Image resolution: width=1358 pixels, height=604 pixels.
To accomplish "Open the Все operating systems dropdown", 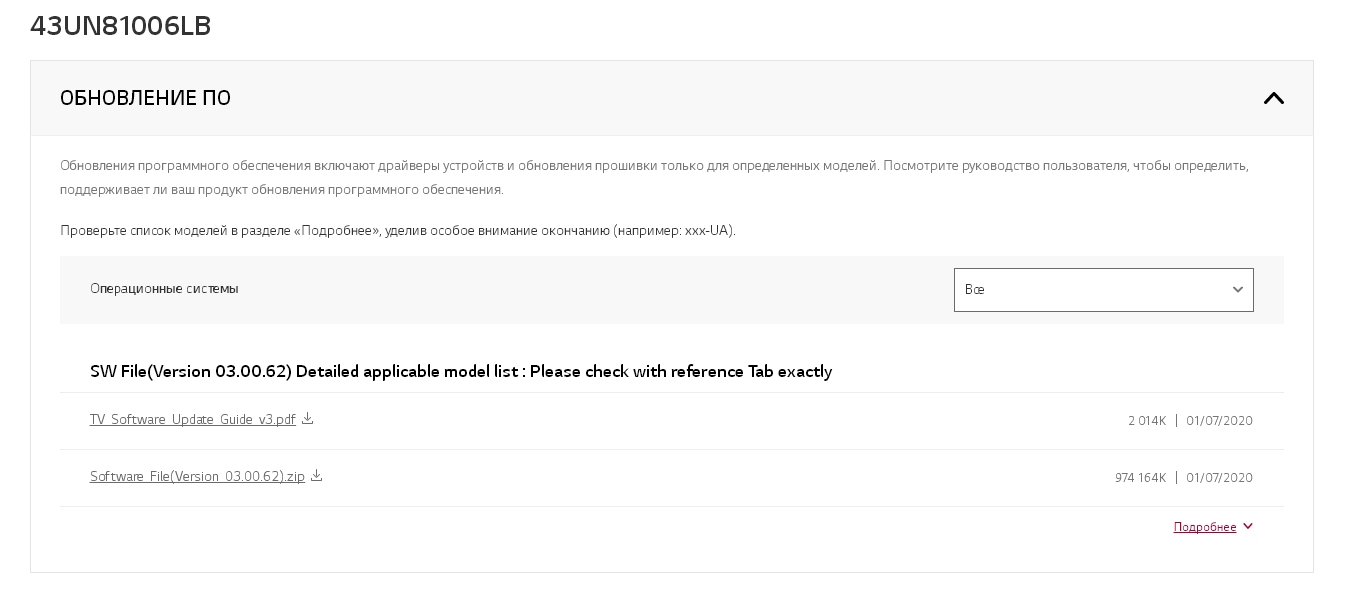I will pyautogui.click(x=1102, y=290).
